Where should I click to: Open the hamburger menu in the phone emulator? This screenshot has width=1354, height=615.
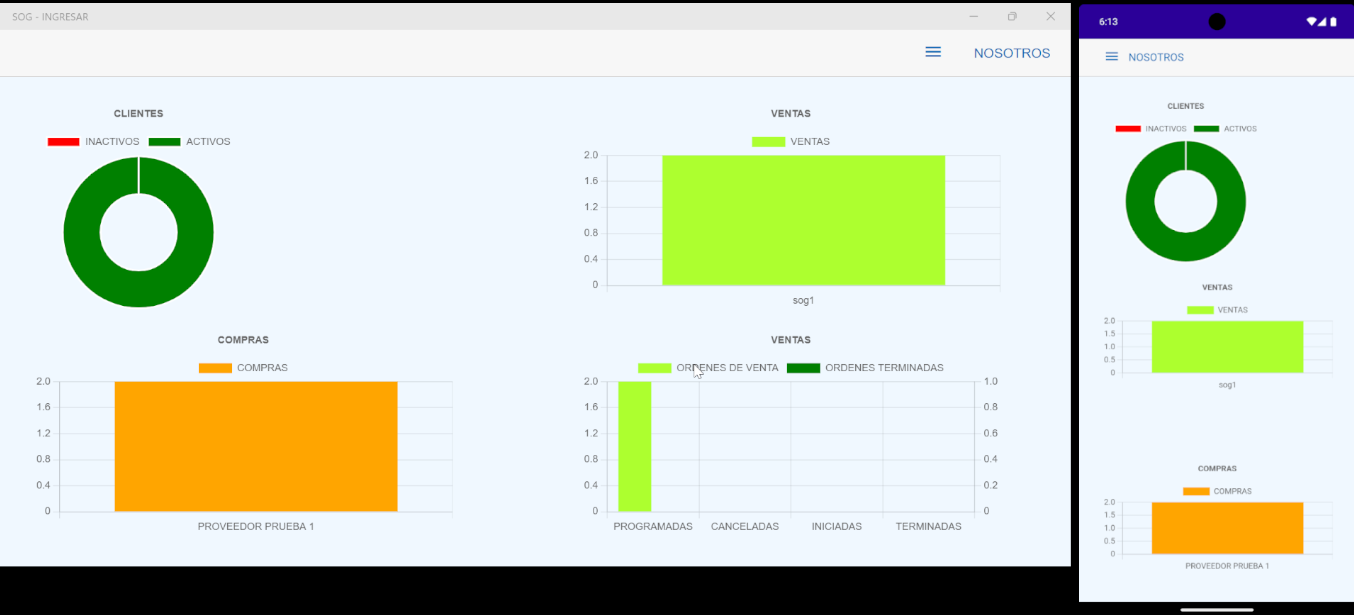(1111, 57)
